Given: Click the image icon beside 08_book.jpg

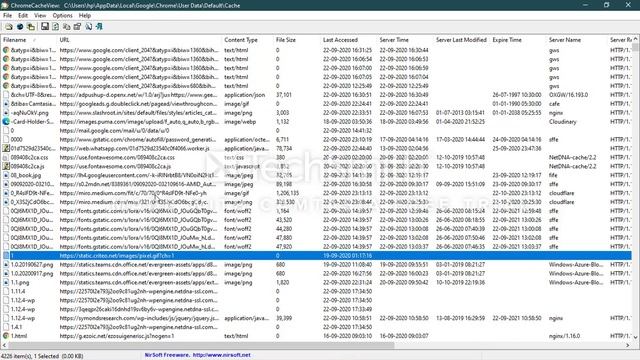Looking at the screenshot, I should tap(6, 175).
